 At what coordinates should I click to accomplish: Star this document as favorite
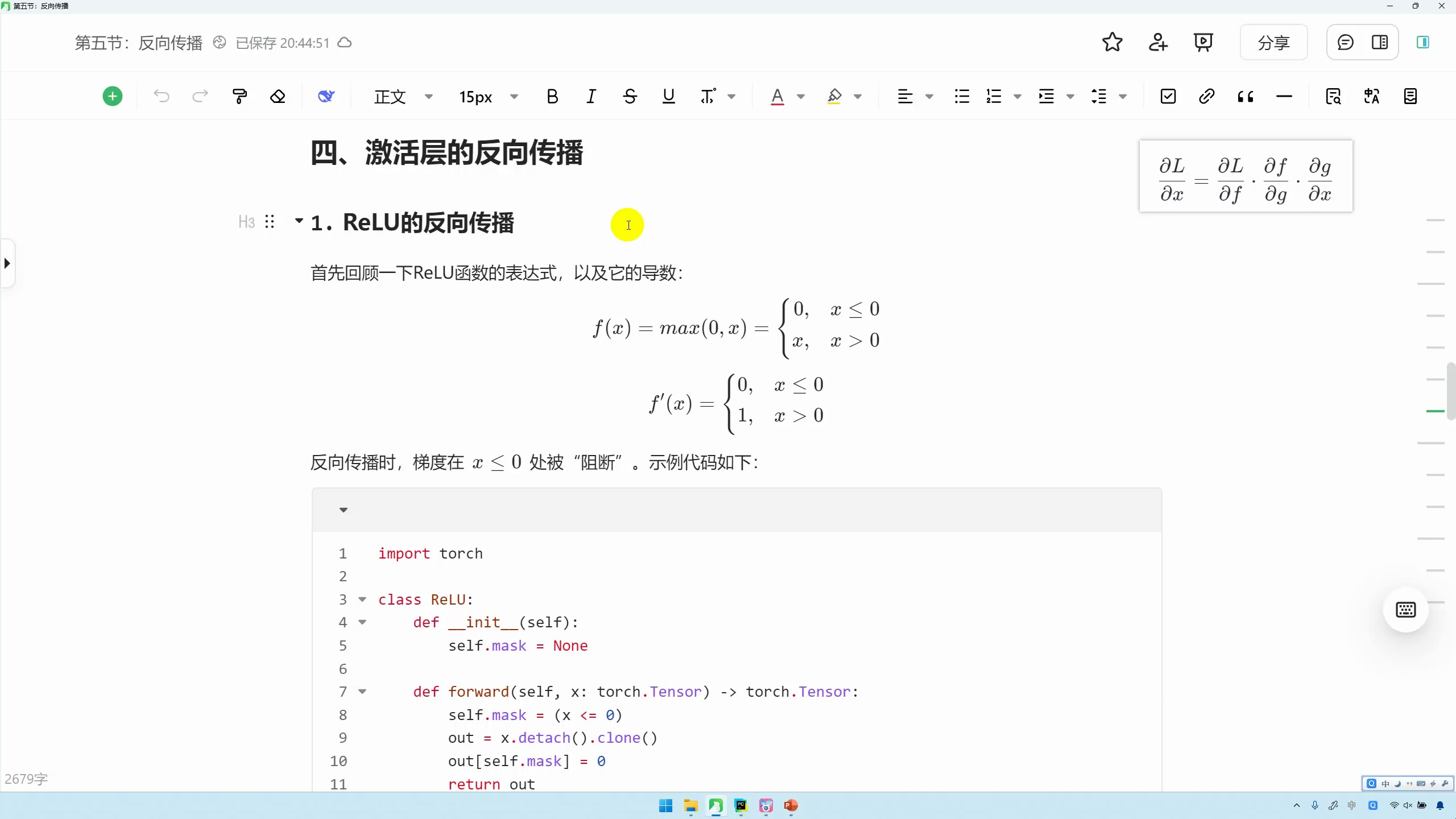click(1112, 42)
